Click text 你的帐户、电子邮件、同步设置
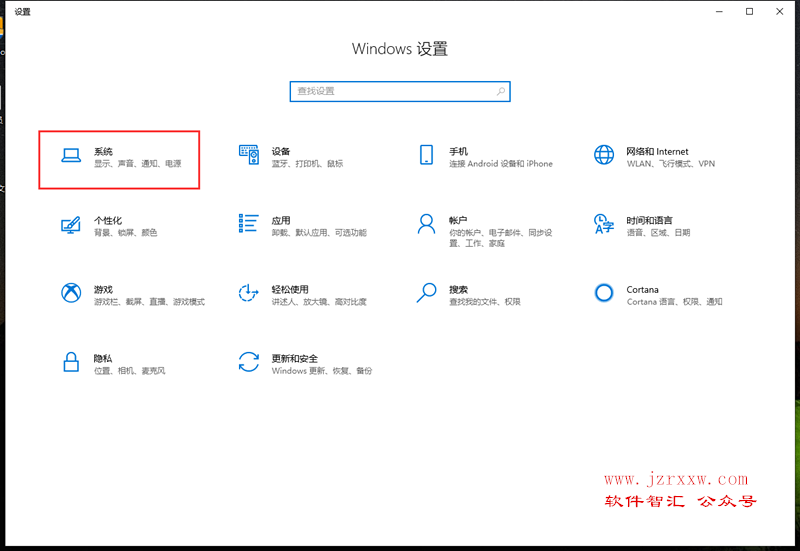This screenshot has height=551, width=800. pos(501,238)
